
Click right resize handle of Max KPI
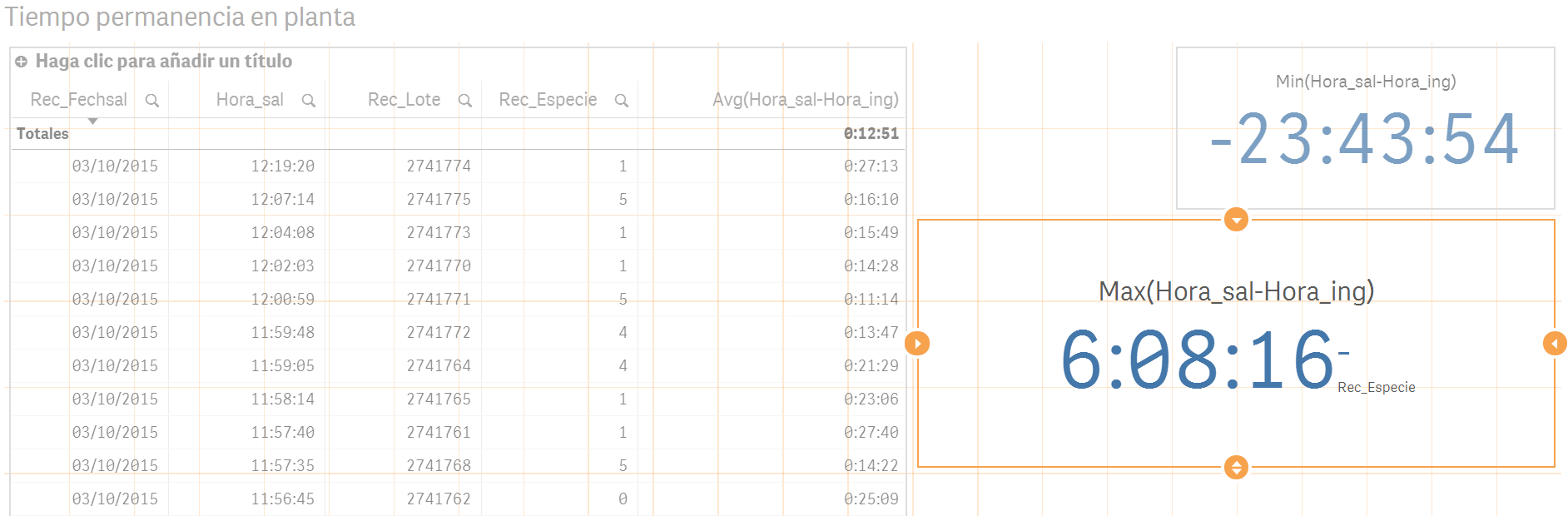[1554, 343]
